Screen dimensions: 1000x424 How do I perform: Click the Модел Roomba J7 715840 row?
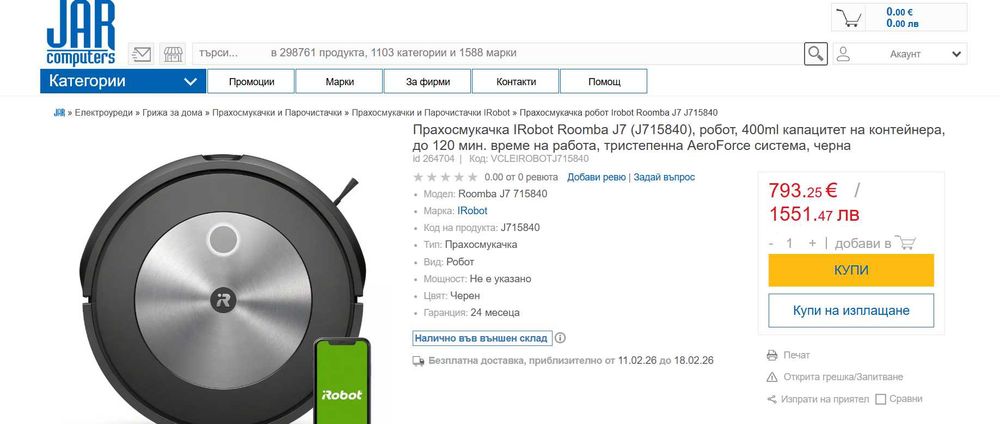click(485, 194)
